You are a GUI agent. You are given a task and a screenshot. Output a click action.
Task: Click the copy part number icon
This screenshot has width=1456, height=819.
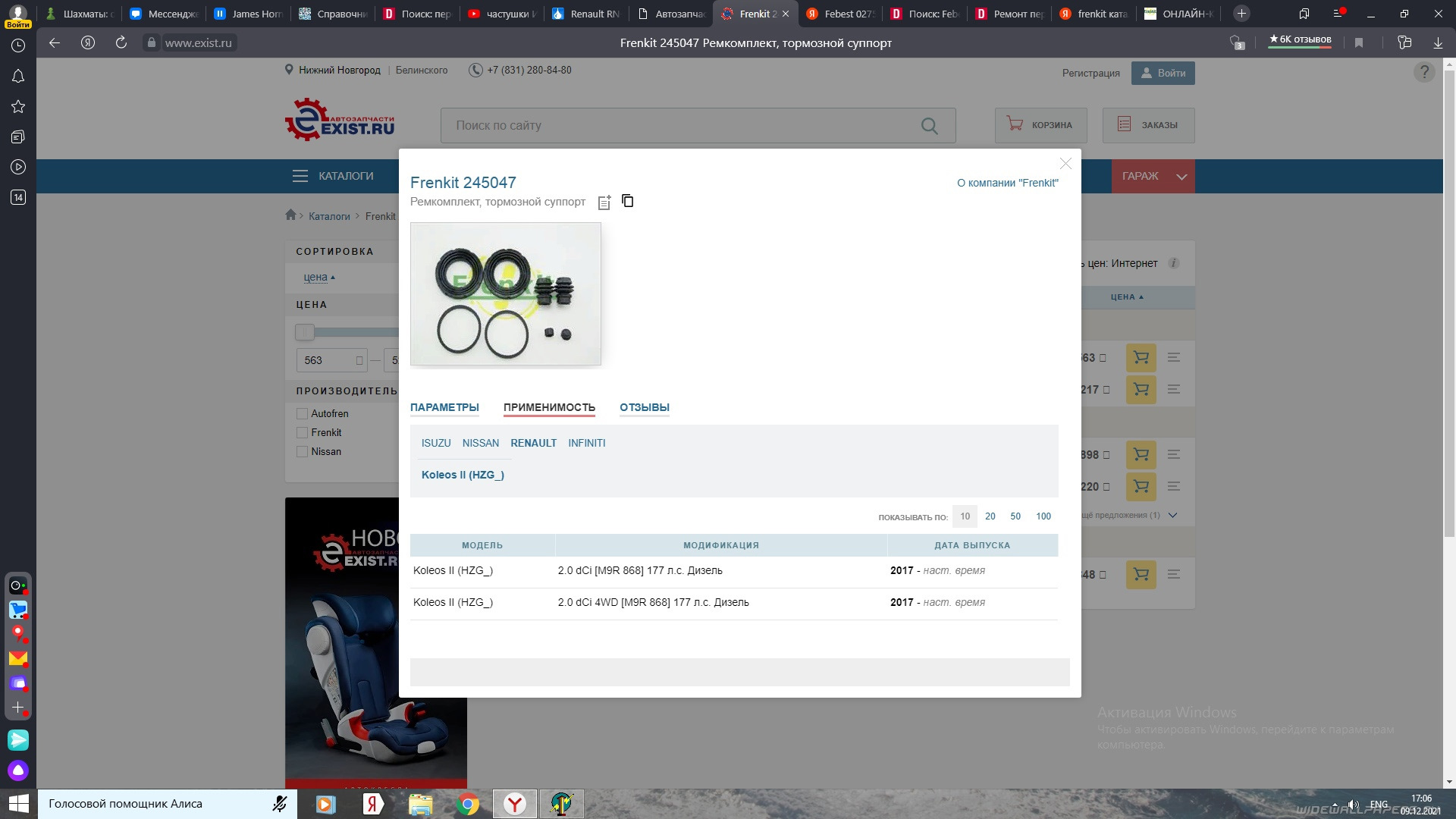coord(627,201)
